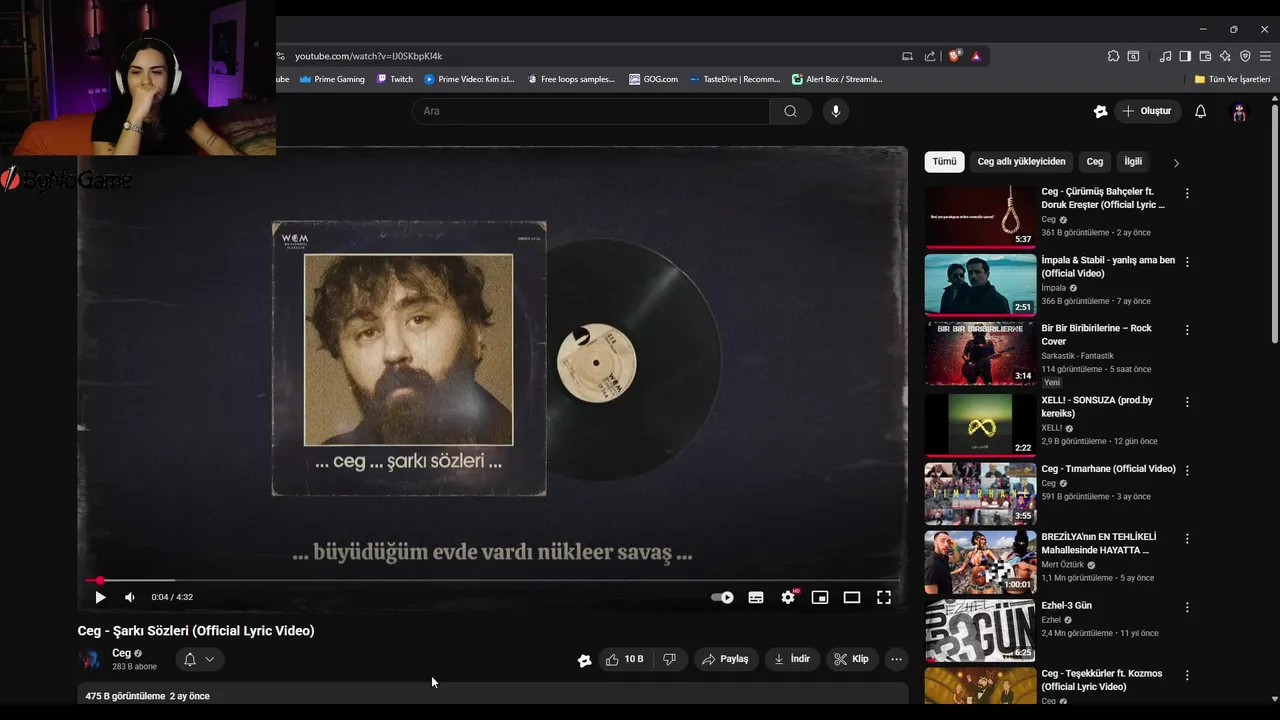1280x720 pixels.
Task: Like the video showing 10 B
Action: click(625, 659)
